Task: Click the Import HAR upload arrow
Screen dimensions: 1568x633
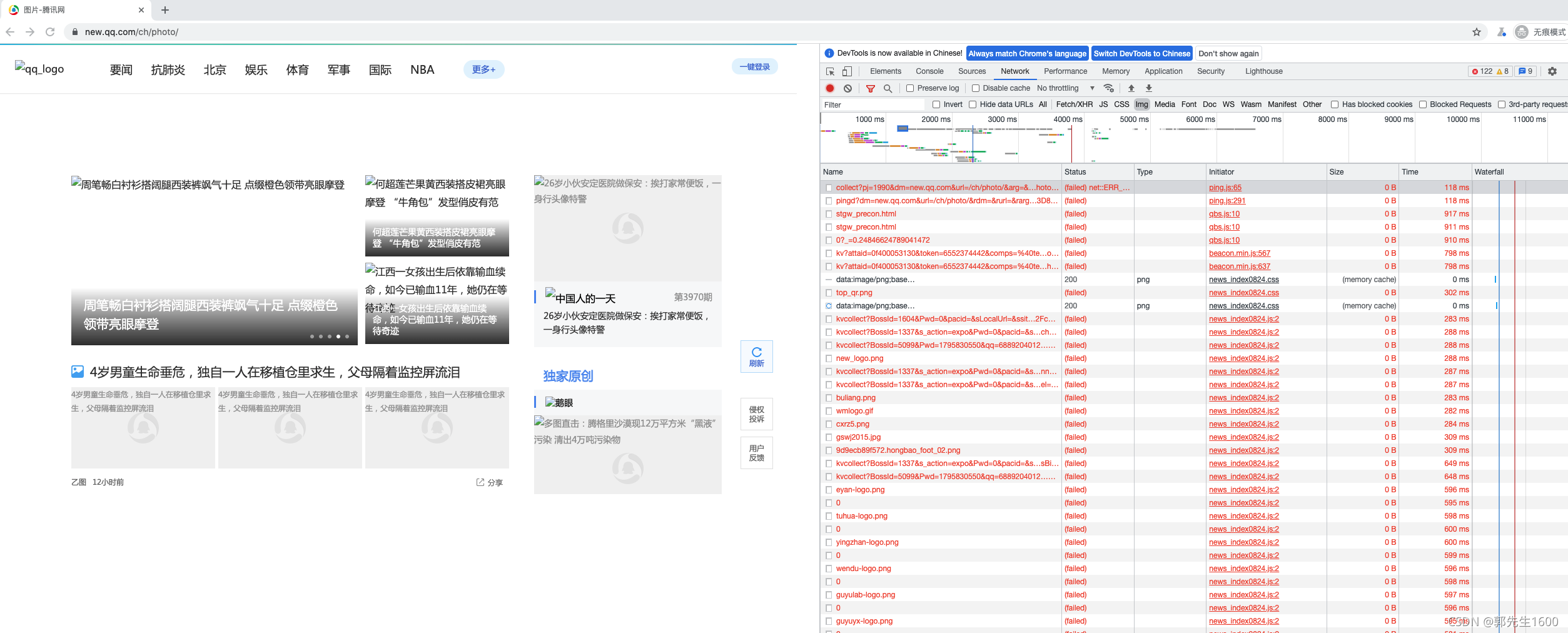Action: [1131, 88]
